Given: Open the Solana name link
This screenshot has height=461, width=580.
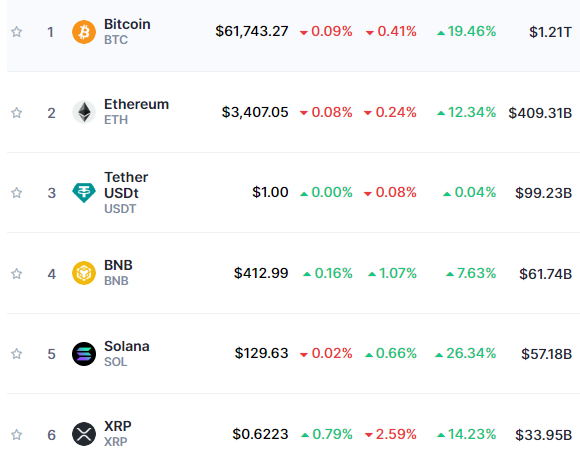Looking at the screenshot, I should [x=127, y=346].
